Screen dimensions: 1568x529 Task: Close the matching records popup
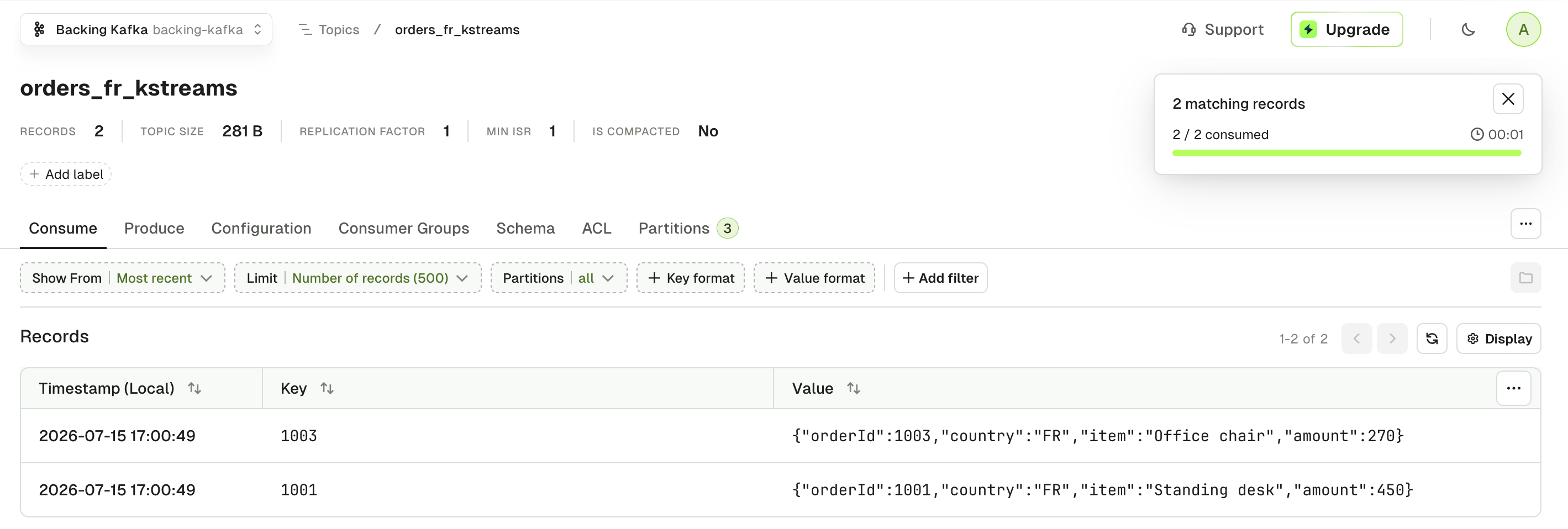1508,98
